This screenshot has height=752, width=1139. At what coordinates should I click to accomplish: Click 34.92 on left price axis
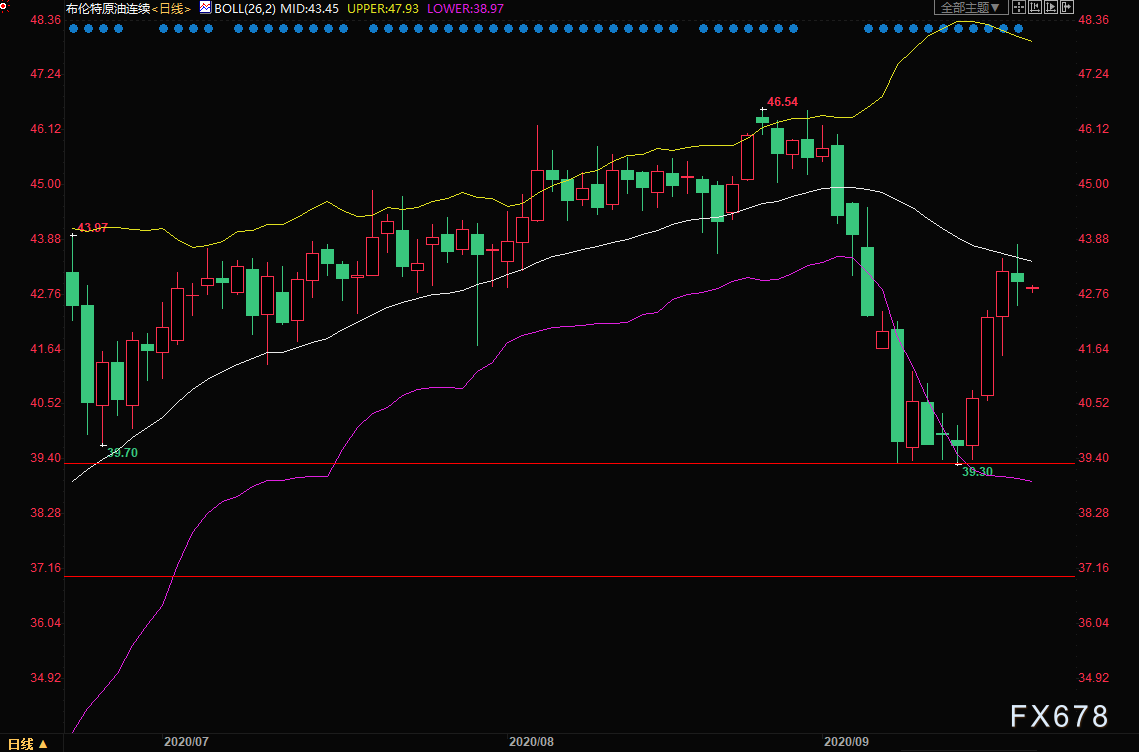(x=46, y=678)
